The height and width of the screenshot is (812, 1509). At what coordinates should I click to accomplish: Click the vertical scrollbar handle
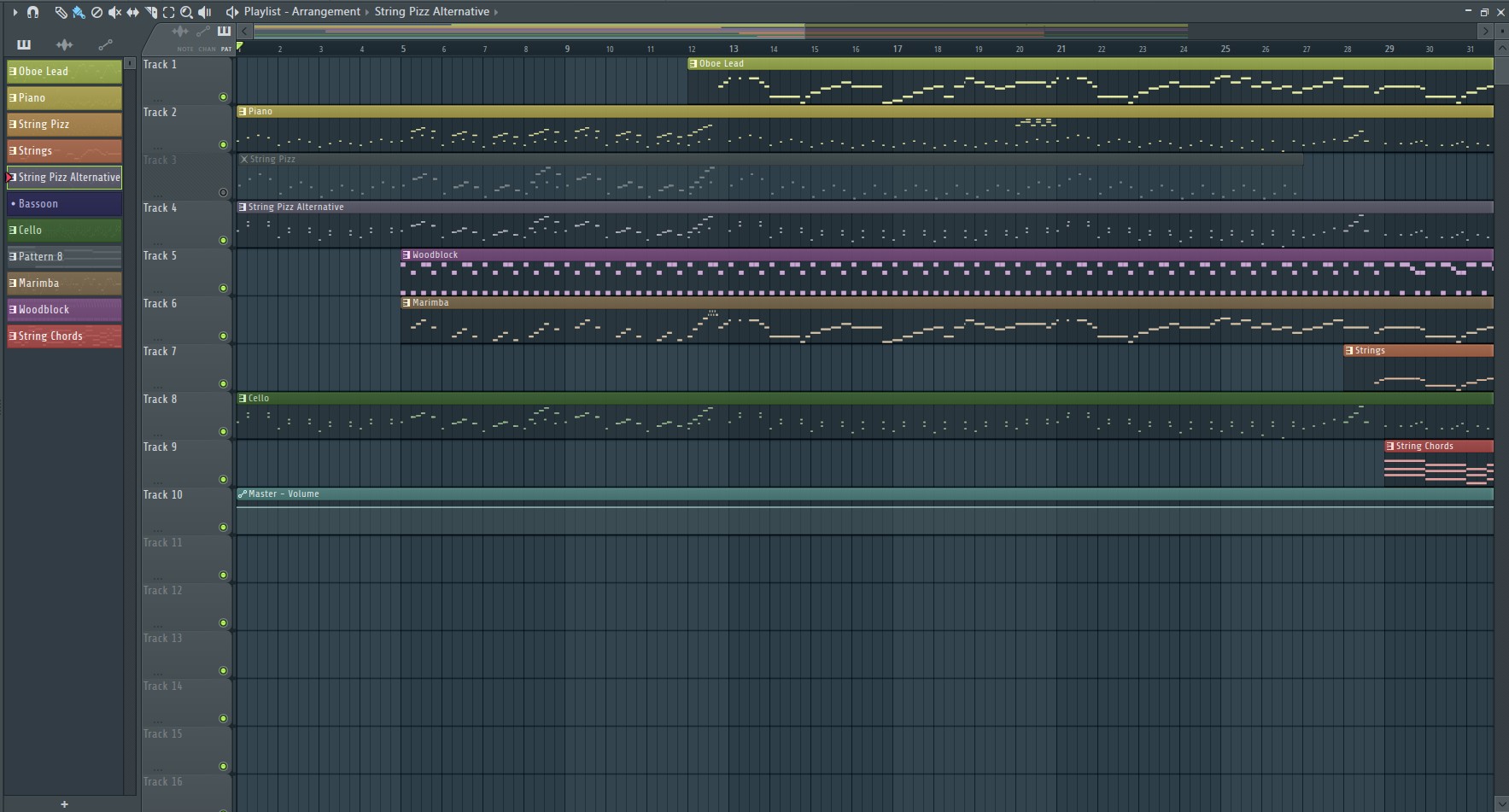(1501, 70)
